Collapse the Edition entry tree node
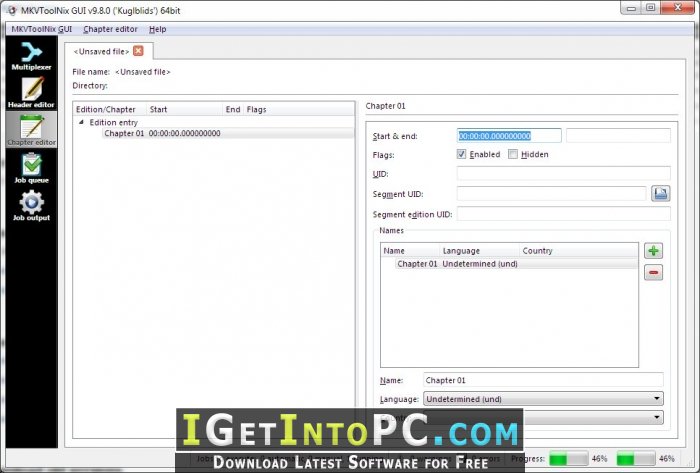The image size is (700, 473). pyautogui.click(x=81, y=122)
